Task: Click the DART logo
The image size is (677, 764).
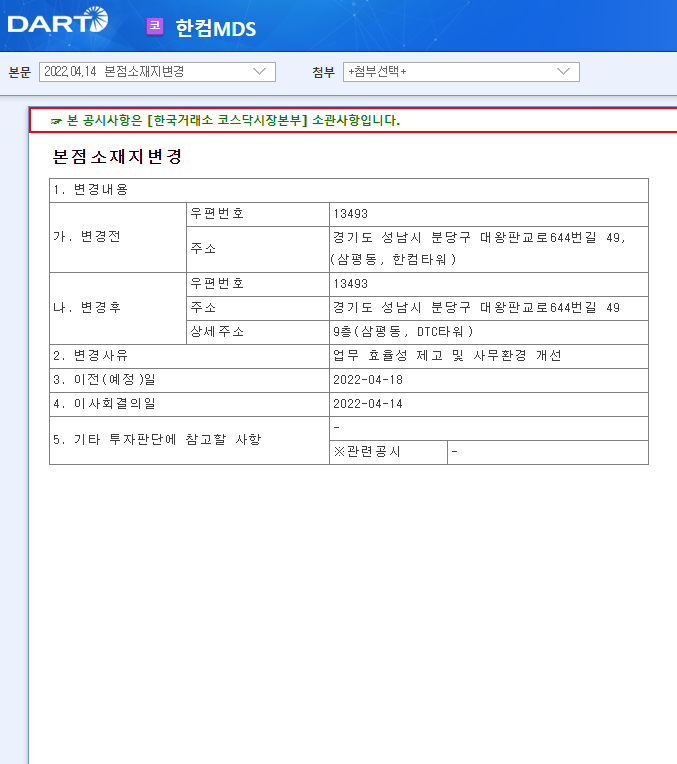Action: pos(58,21)
